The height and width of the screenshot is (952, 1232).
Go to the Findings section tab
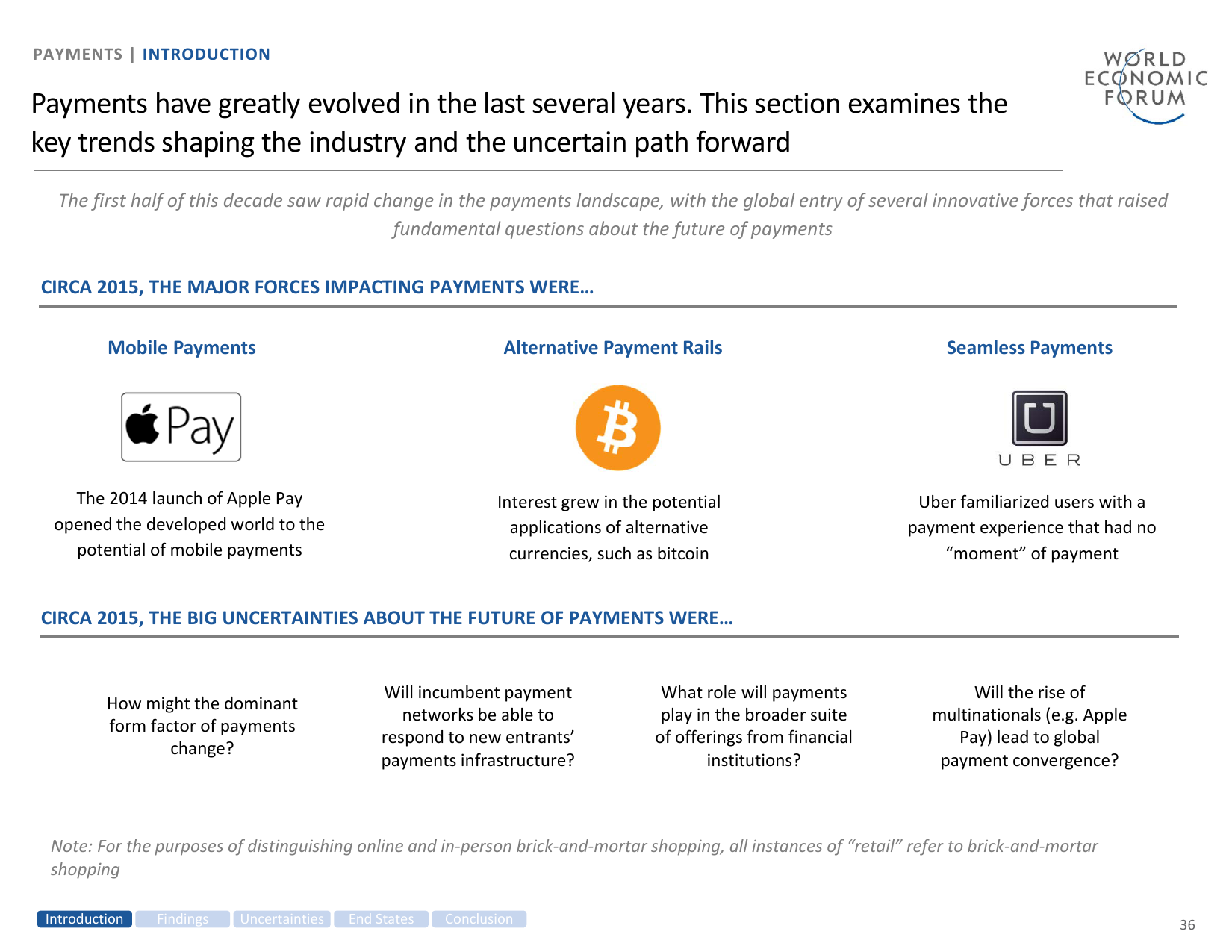[x=182, y=919]
